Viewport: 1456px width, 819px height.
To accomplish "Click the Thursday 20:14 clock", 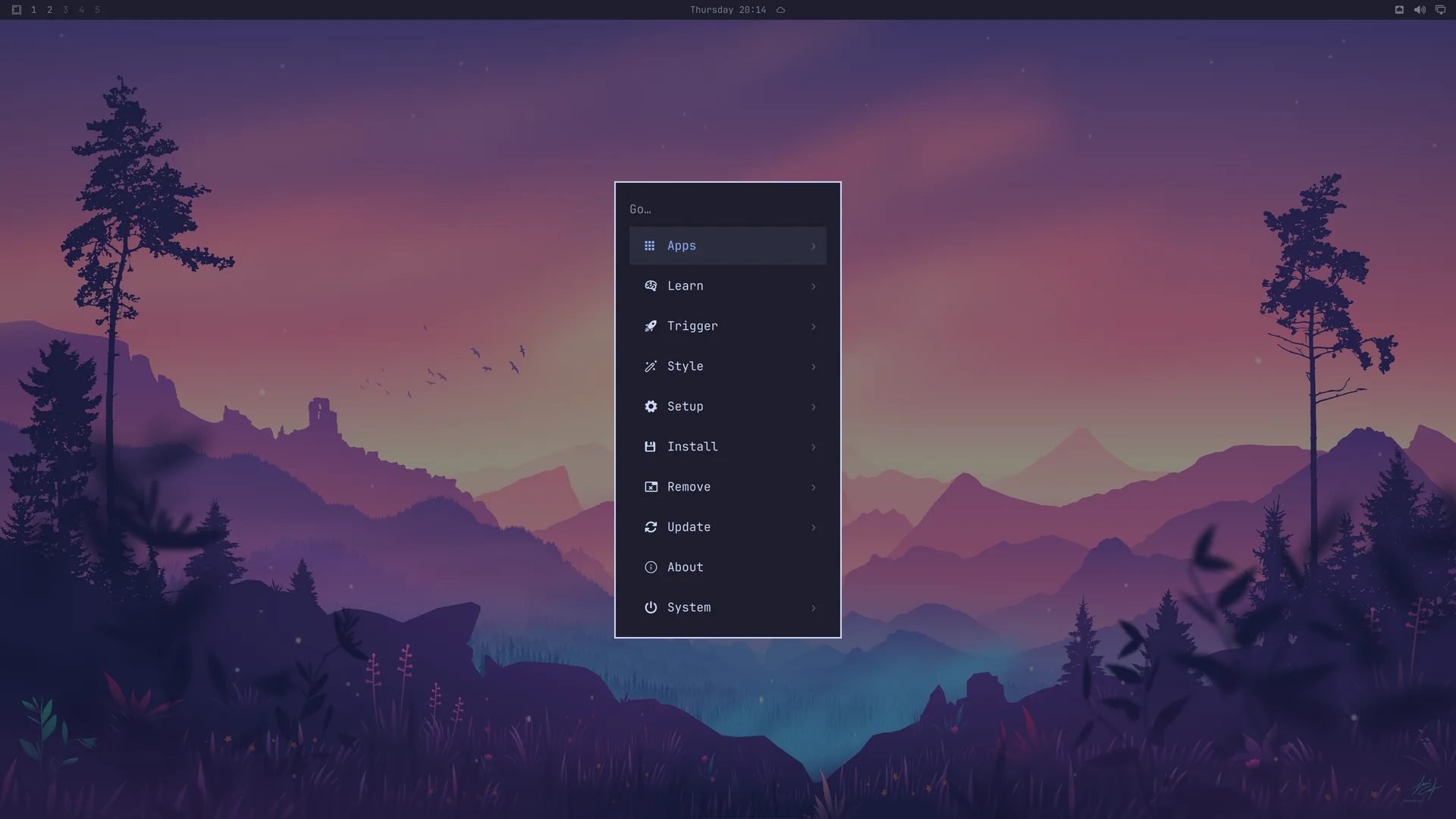I will point(728,10).
